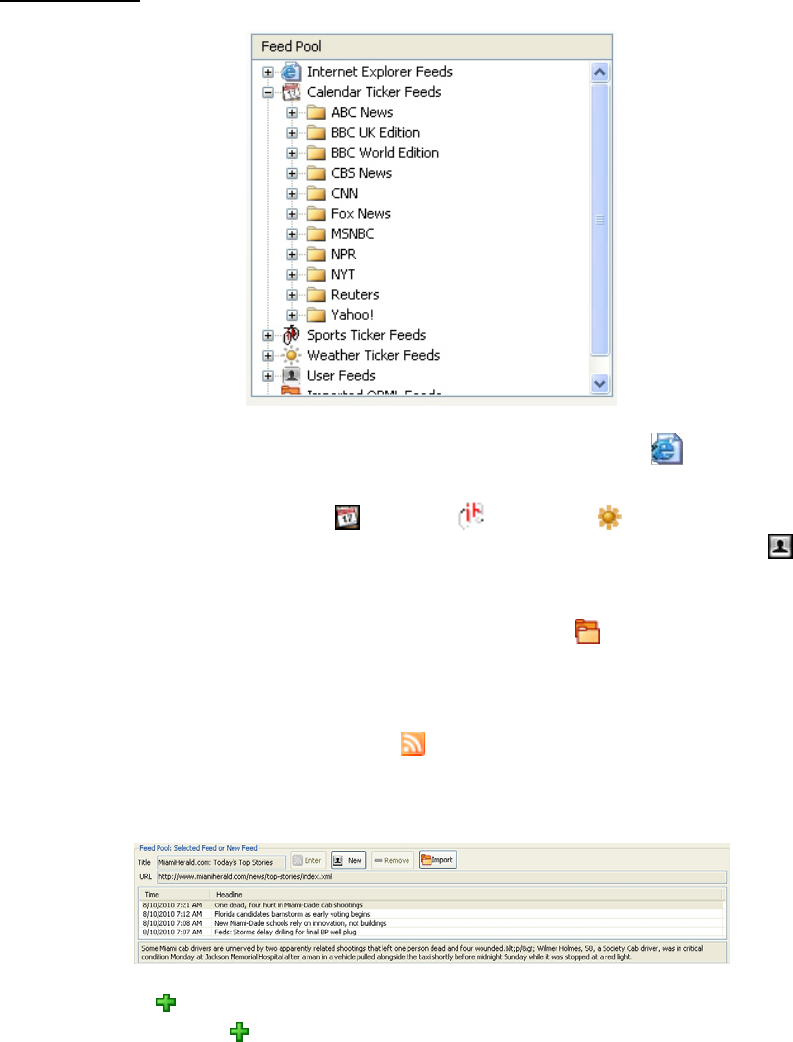The image size is (793, 1042).
Task: Click the sun icon beside Weather Ticker Feeds
Action: click(x=290, y=355)
